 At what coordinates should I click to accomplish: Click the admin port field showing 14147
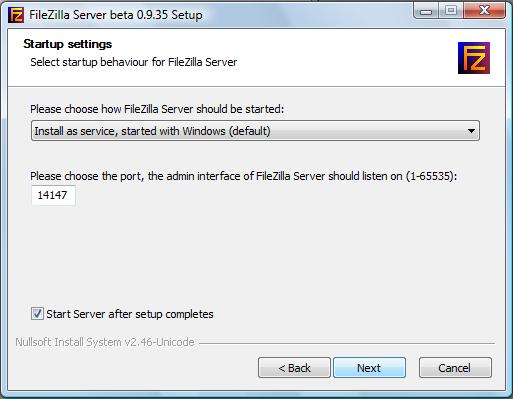(x=53, y=195)
